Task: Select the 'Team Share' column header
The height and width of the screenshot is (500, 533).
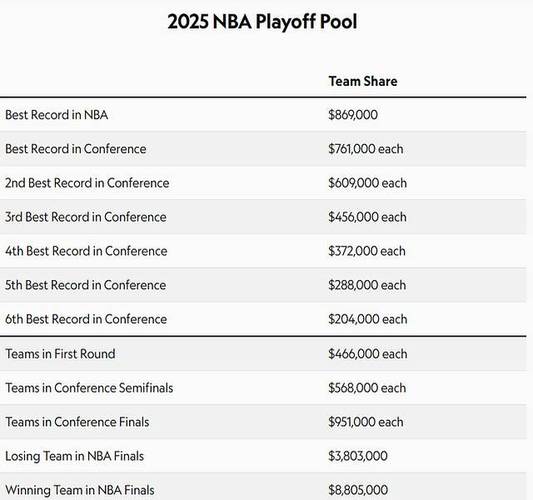Action: 363,81
